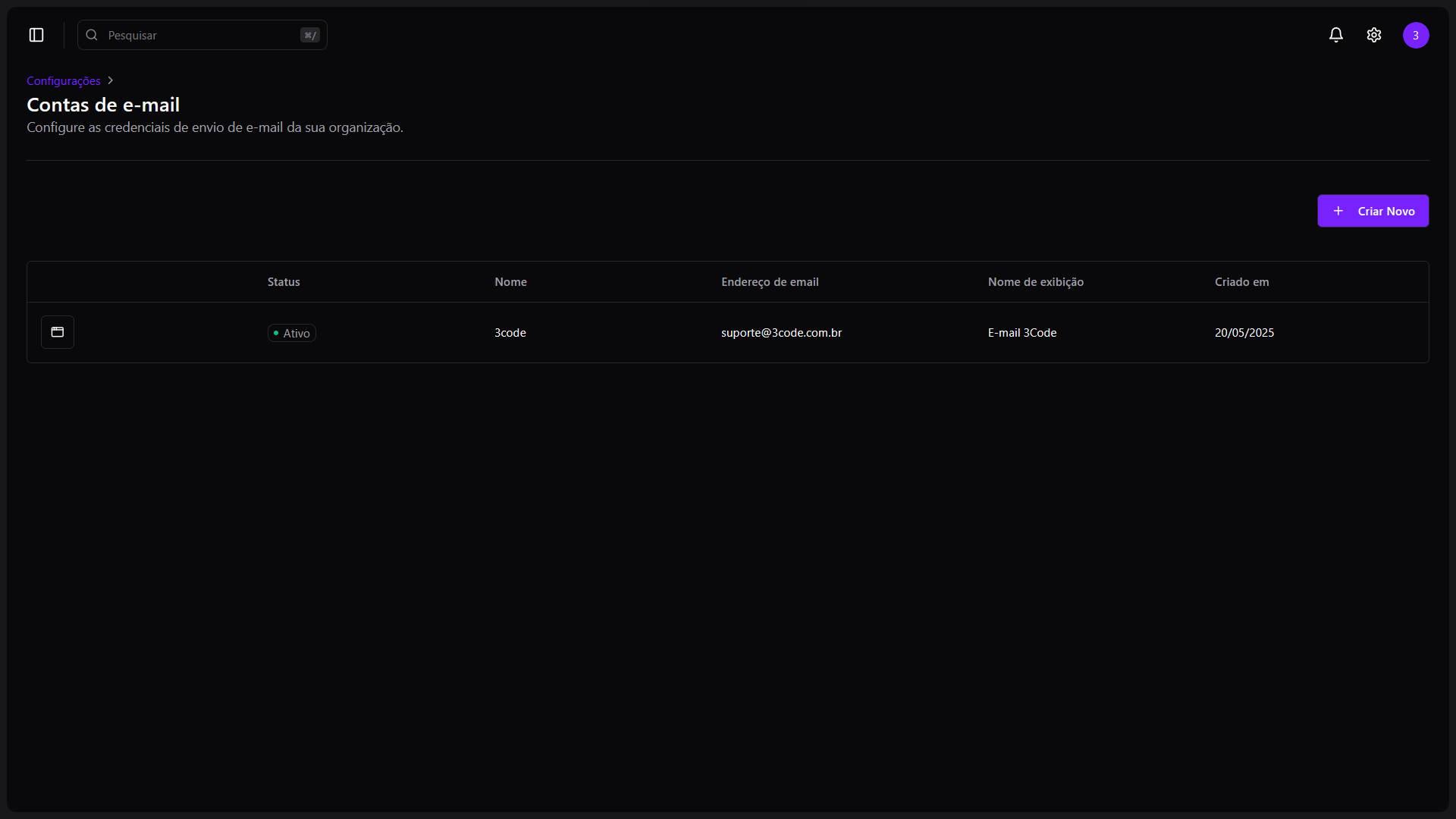1456x819 pixels.
Task: Toggle the sidebar panel icon
Action: (36, 35)
